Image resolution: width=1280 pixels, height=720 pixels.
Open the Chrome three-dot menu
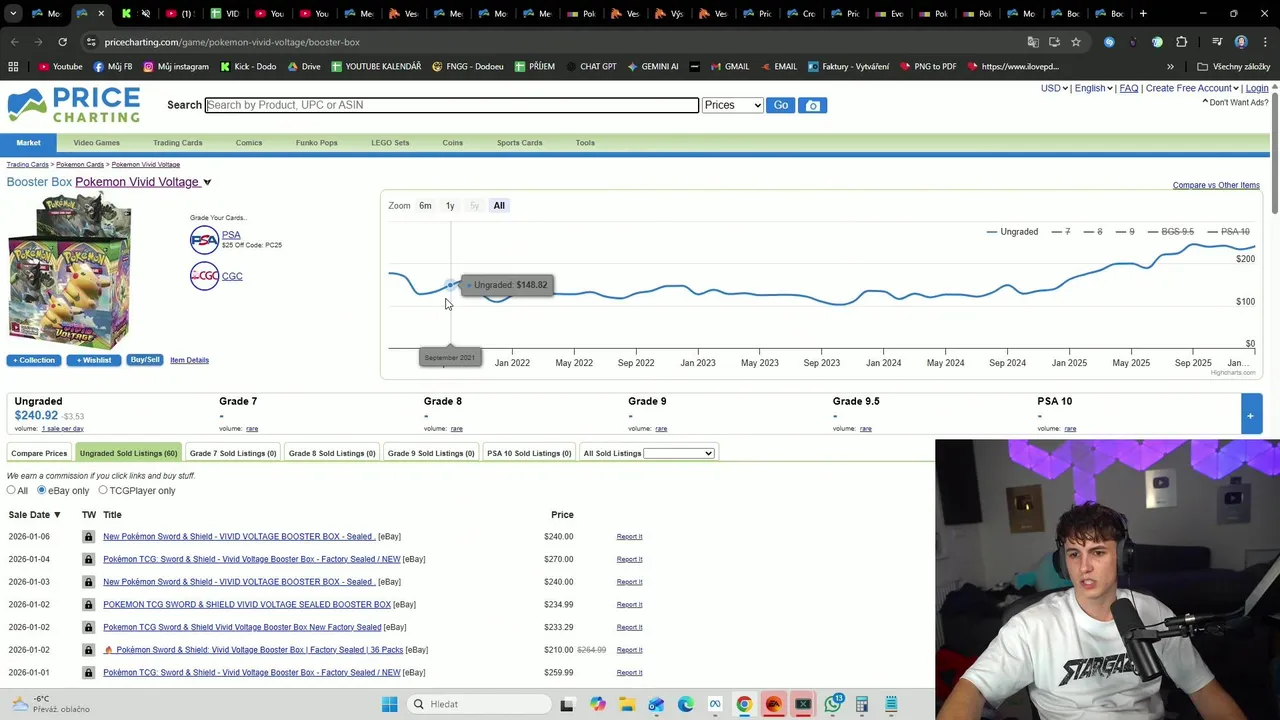tap(1264, 42)
